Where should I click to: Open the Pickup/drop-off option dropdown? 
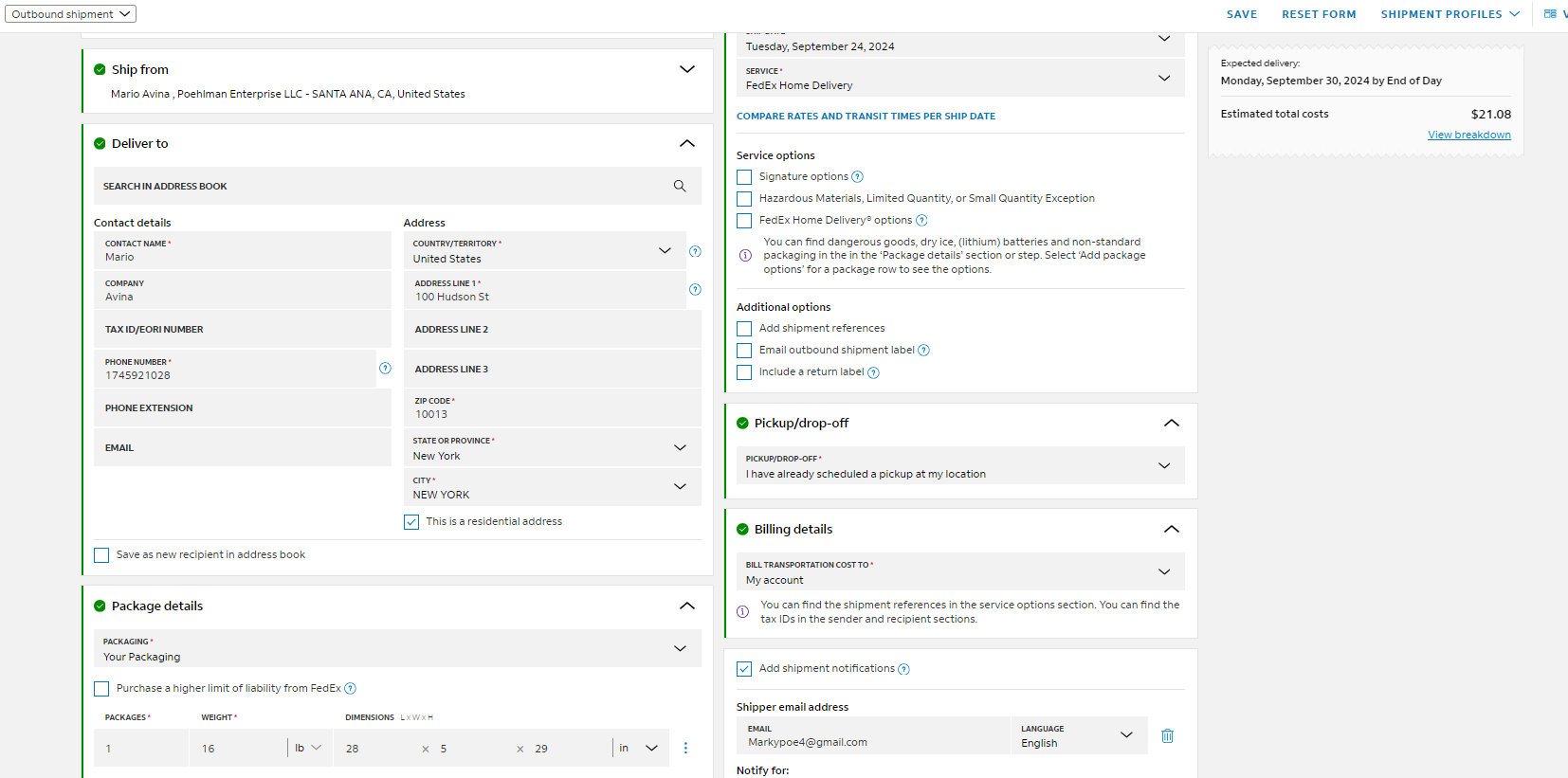(x=960, y=465)
